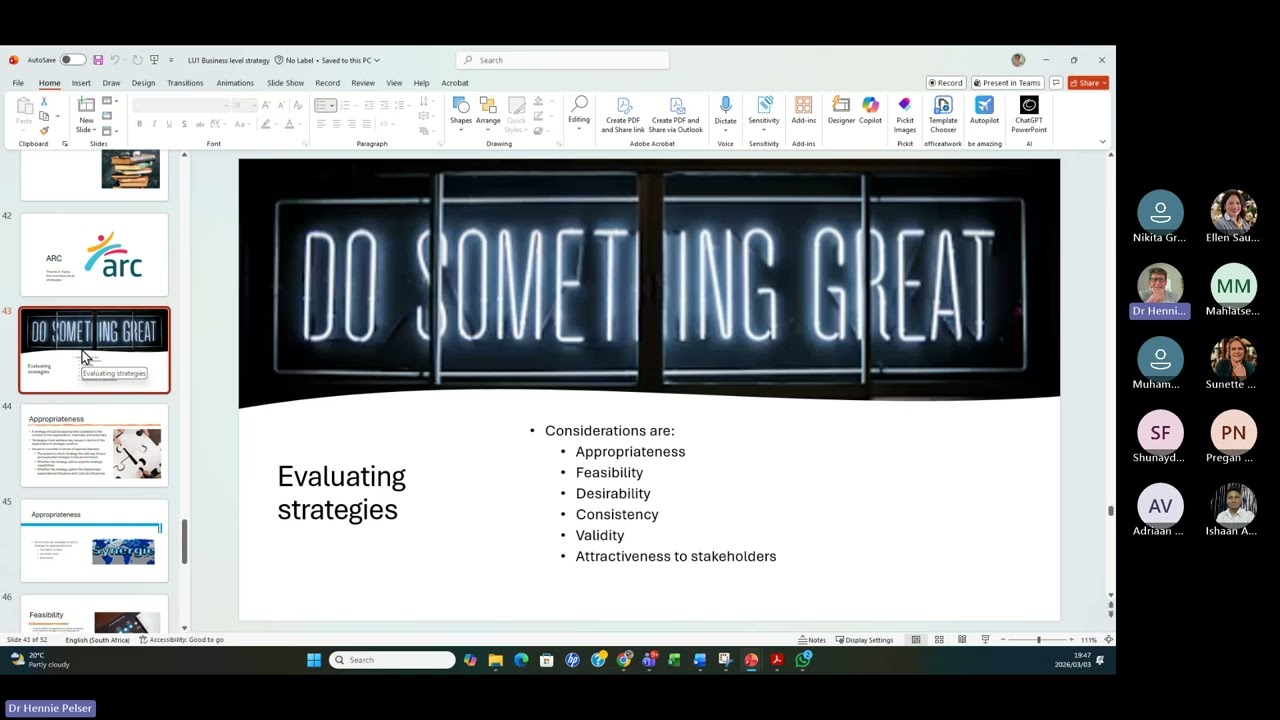Open the Windows Start menu

(x=314, y=660)
